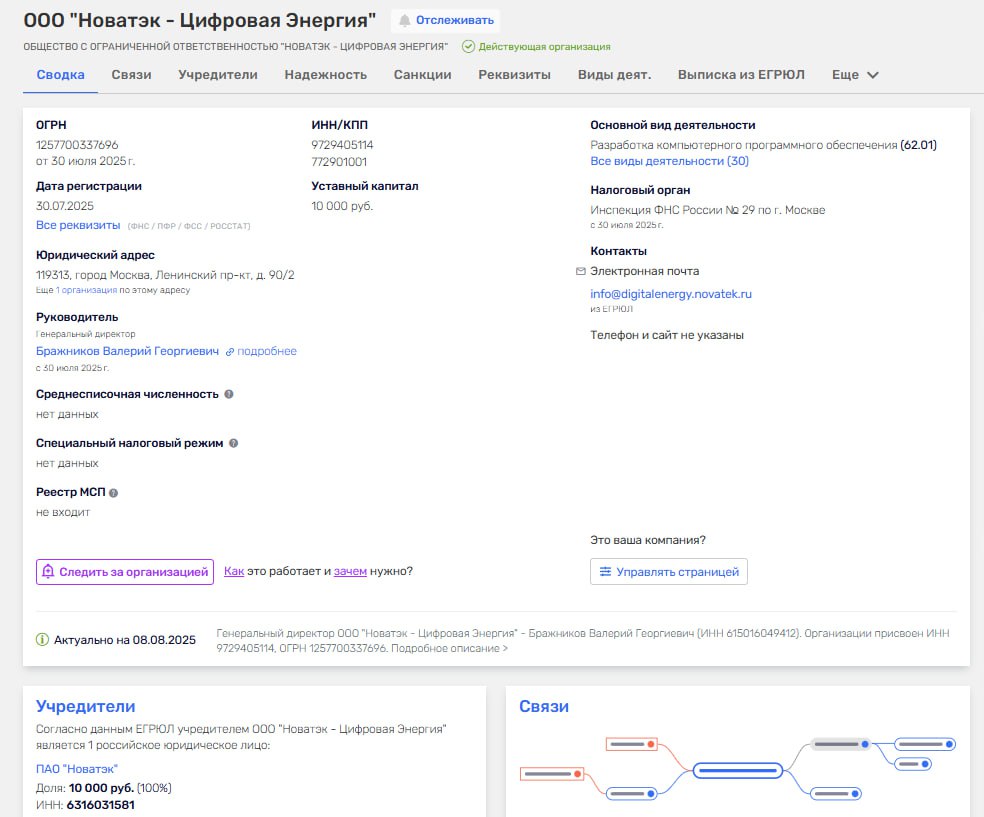Click bell icon in Следить за организацией button

48,571
